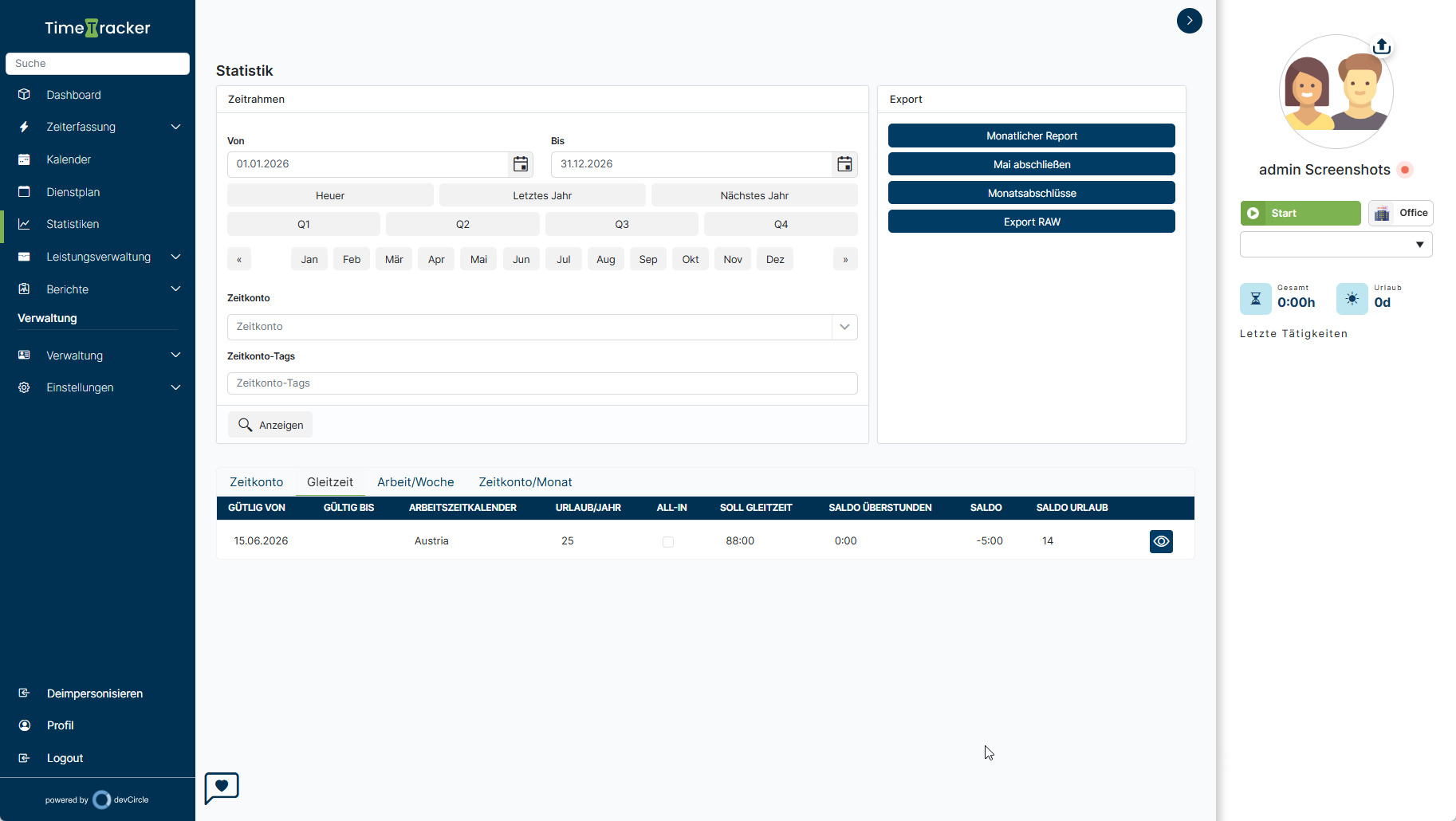Click the Profil user icon
Screen dimensions: 1456x821
pos(24,725)
